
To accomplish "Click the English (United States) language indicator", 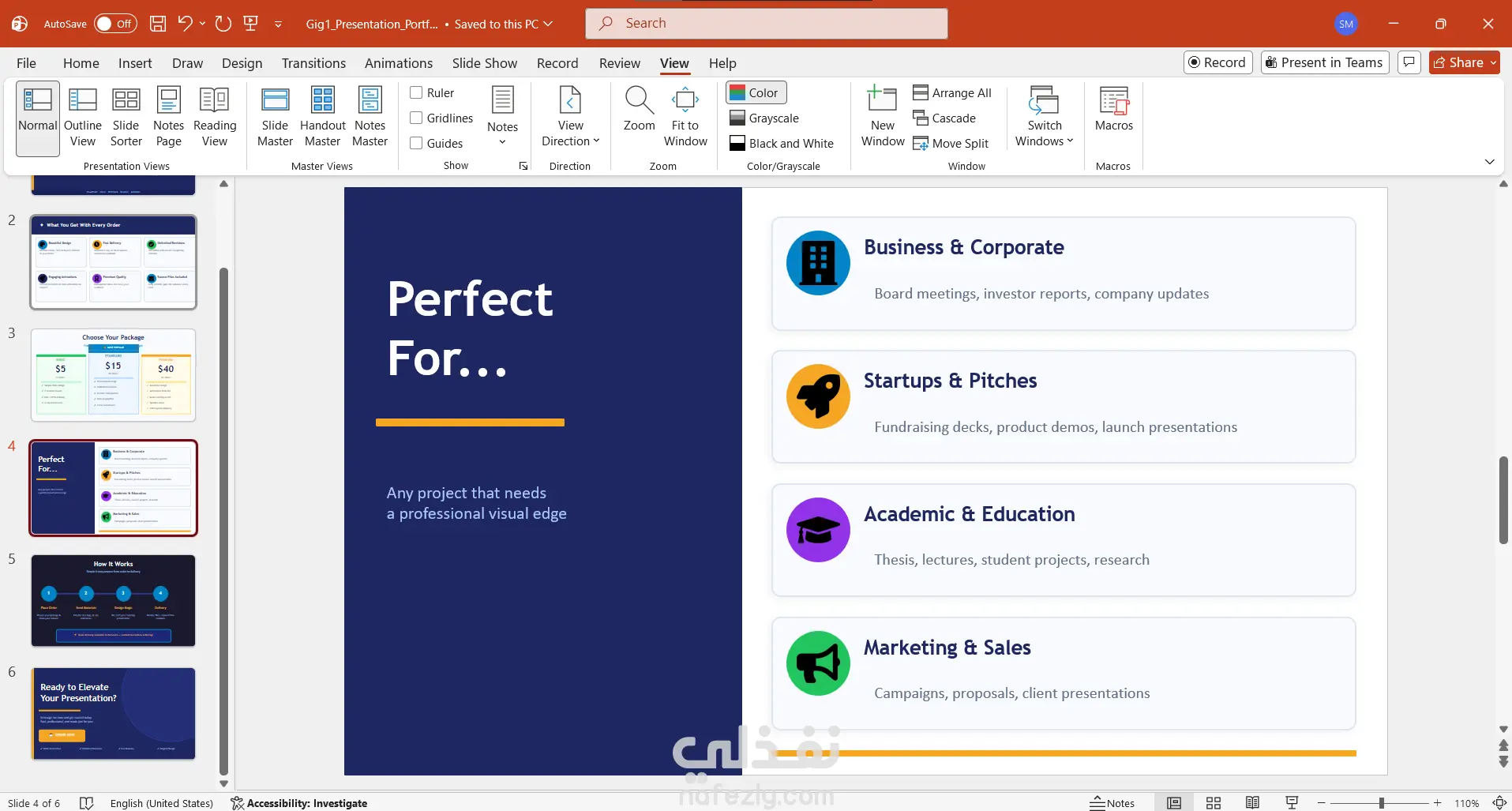I will [x=162, y=803].
